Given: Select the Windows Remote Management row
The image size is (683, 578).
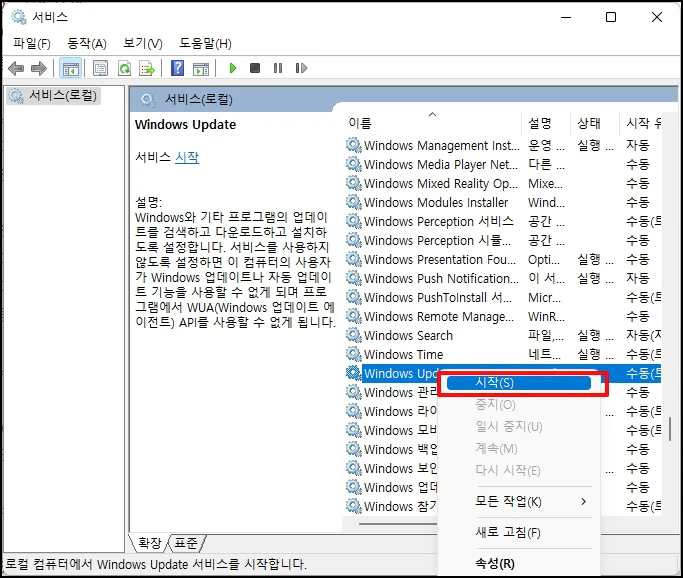Looking at the screenshot, I should [x=503, y=316].
